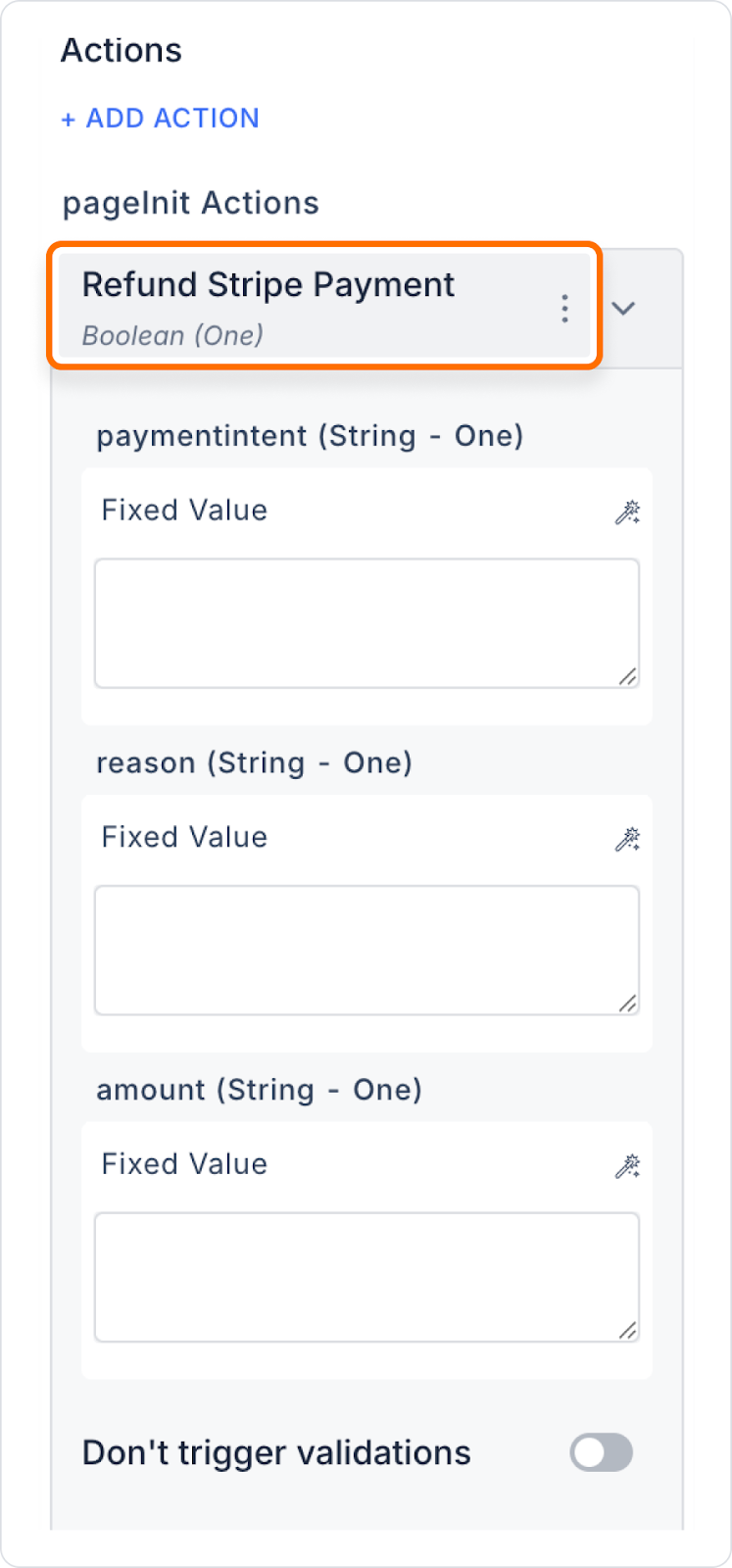Click the amount text area resize handle
Viewport: 732px width, 1568px height.
tap(628, 1330)
